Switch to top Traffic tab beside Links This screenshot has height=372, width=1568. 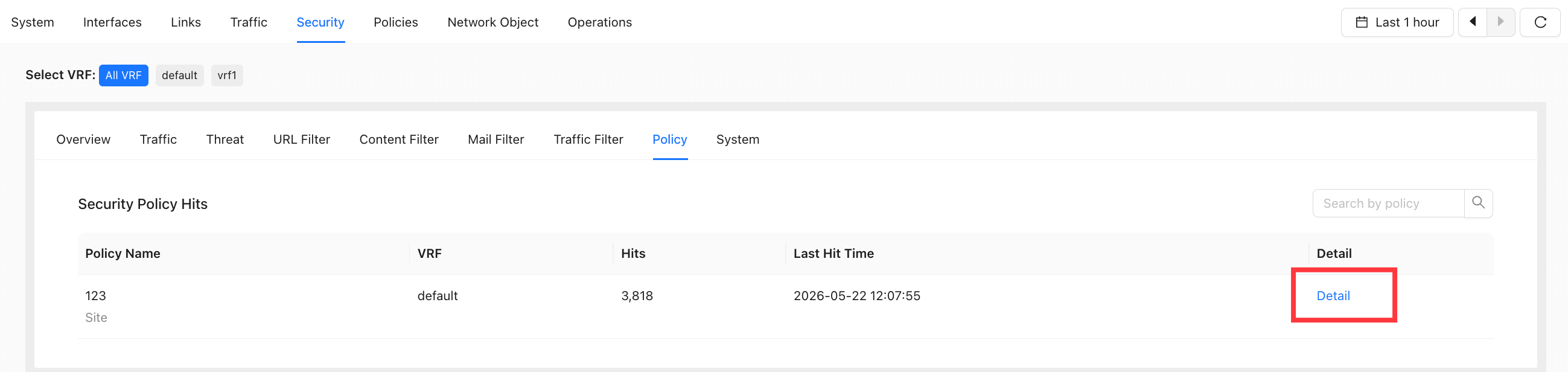pyautogui.click(x=248, y=22)
